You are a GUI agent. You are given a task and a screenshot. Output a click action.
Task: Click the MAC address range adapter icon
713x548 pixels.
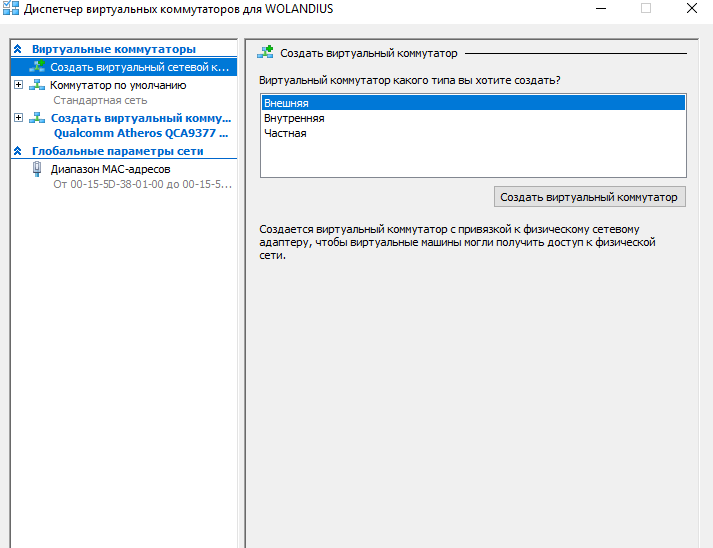click(x=37, y=169)
